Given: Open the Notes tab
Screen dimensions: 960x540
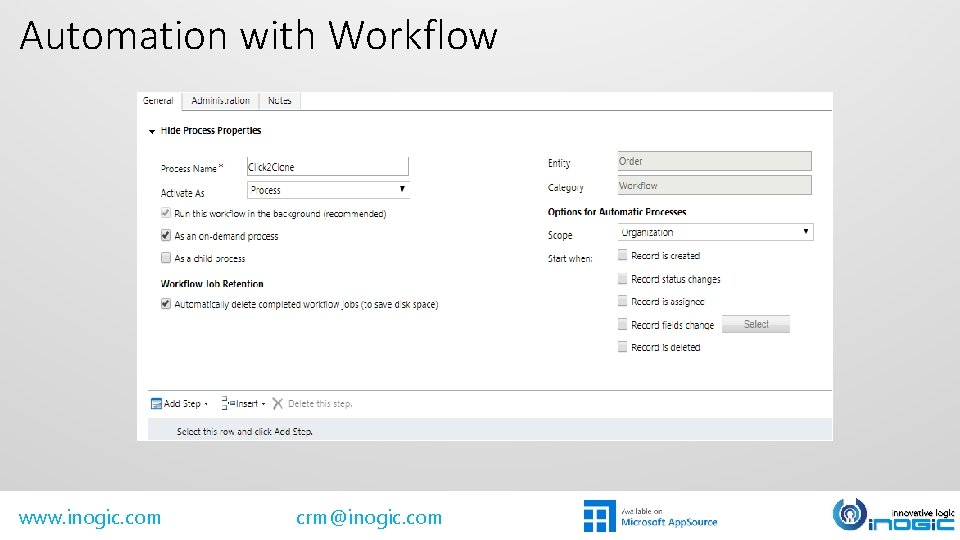Looking at the screenshot, I should point(279,100).
